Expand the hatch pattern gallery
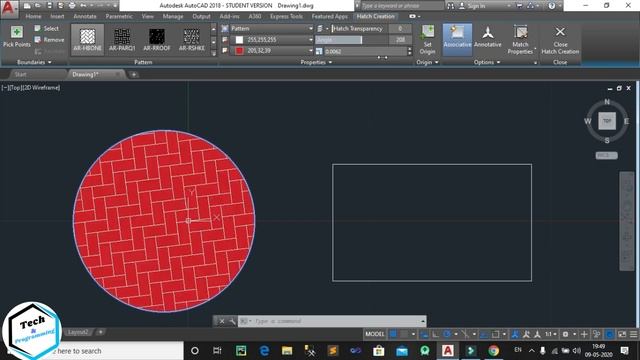The height and width of the screenshot is (360, 640). (x=213, y=53)
